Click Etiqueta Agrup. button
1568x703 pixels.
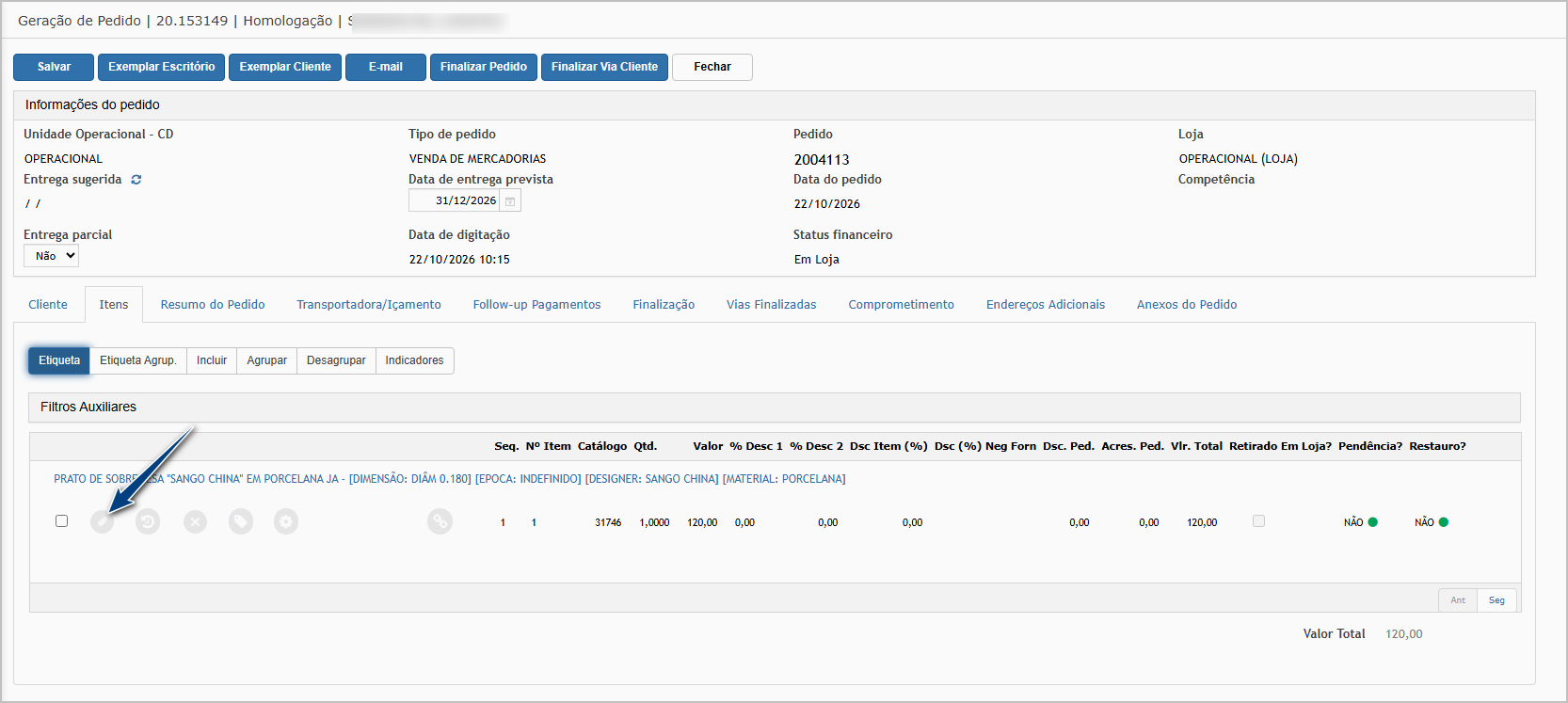[x=138, y=360]
